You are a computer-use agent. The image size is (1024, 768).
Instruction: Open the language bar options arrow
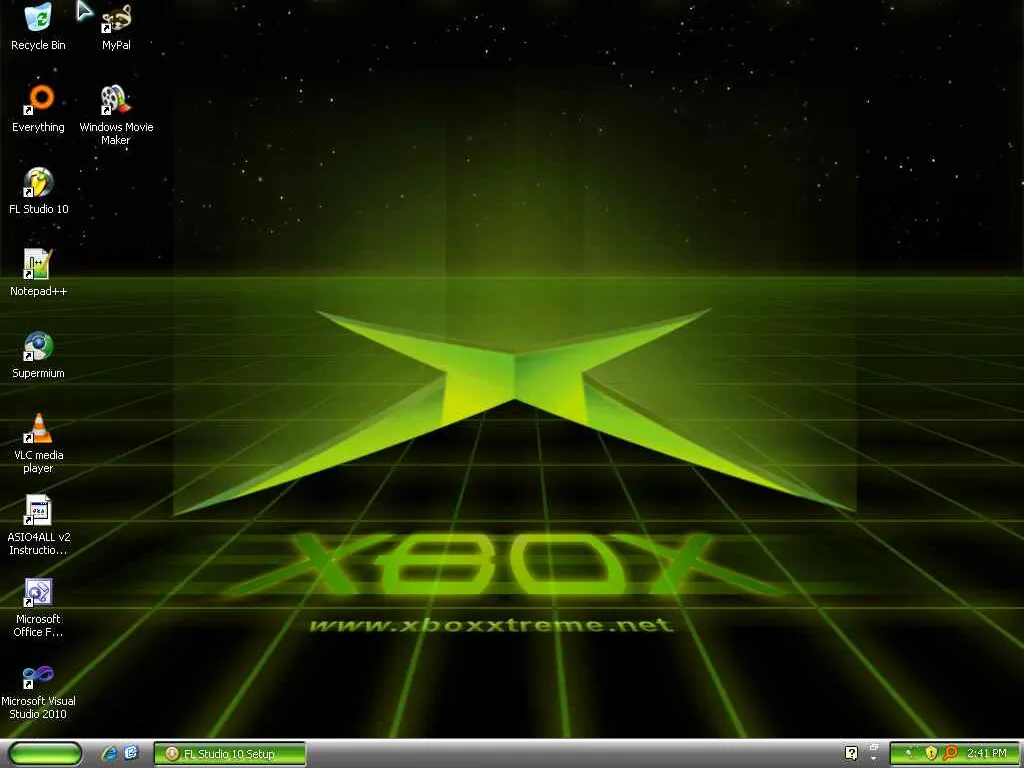874,759
